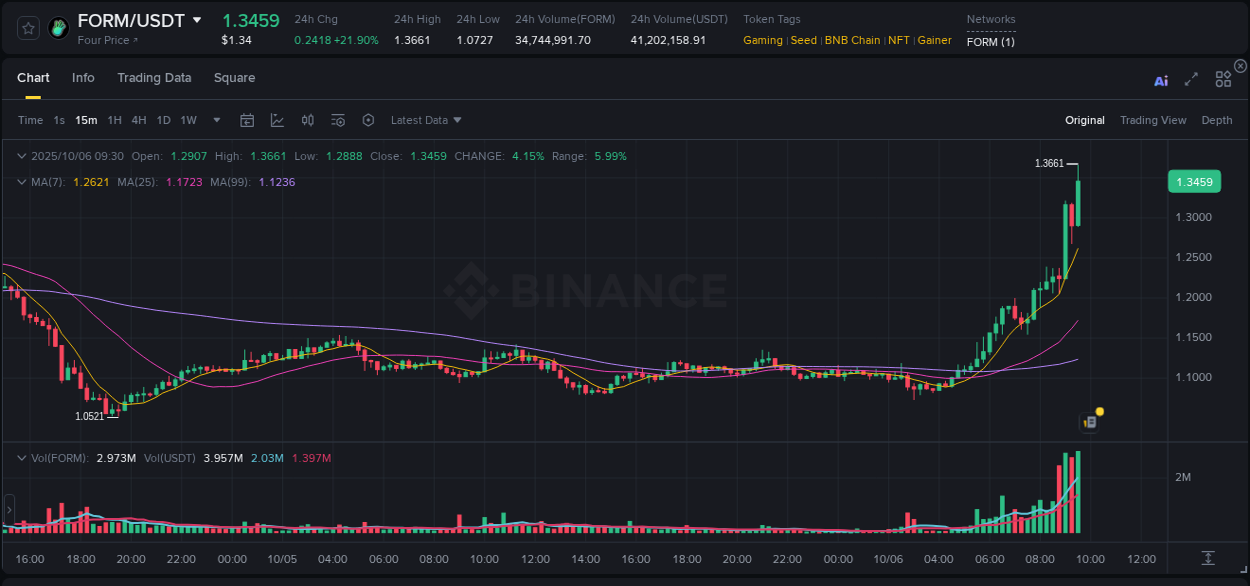
Task: Open the indicator list settings icon
Action: coord(338,120)
